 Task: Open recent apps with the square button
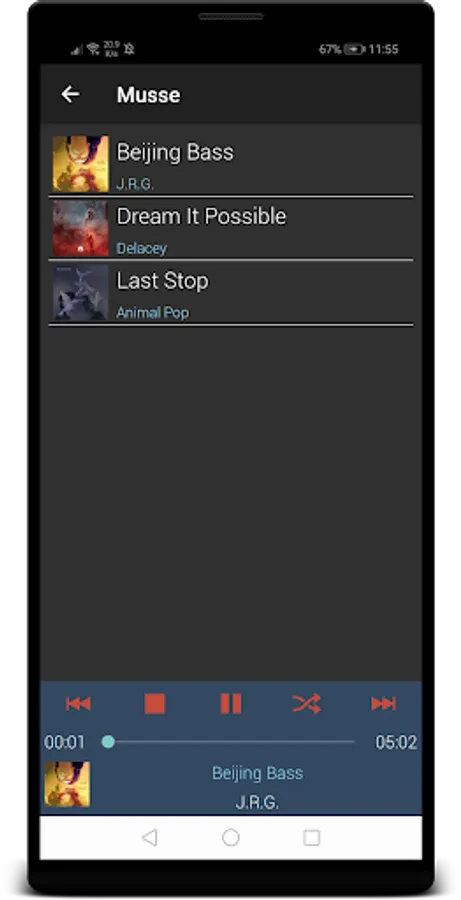pos(312,838)
